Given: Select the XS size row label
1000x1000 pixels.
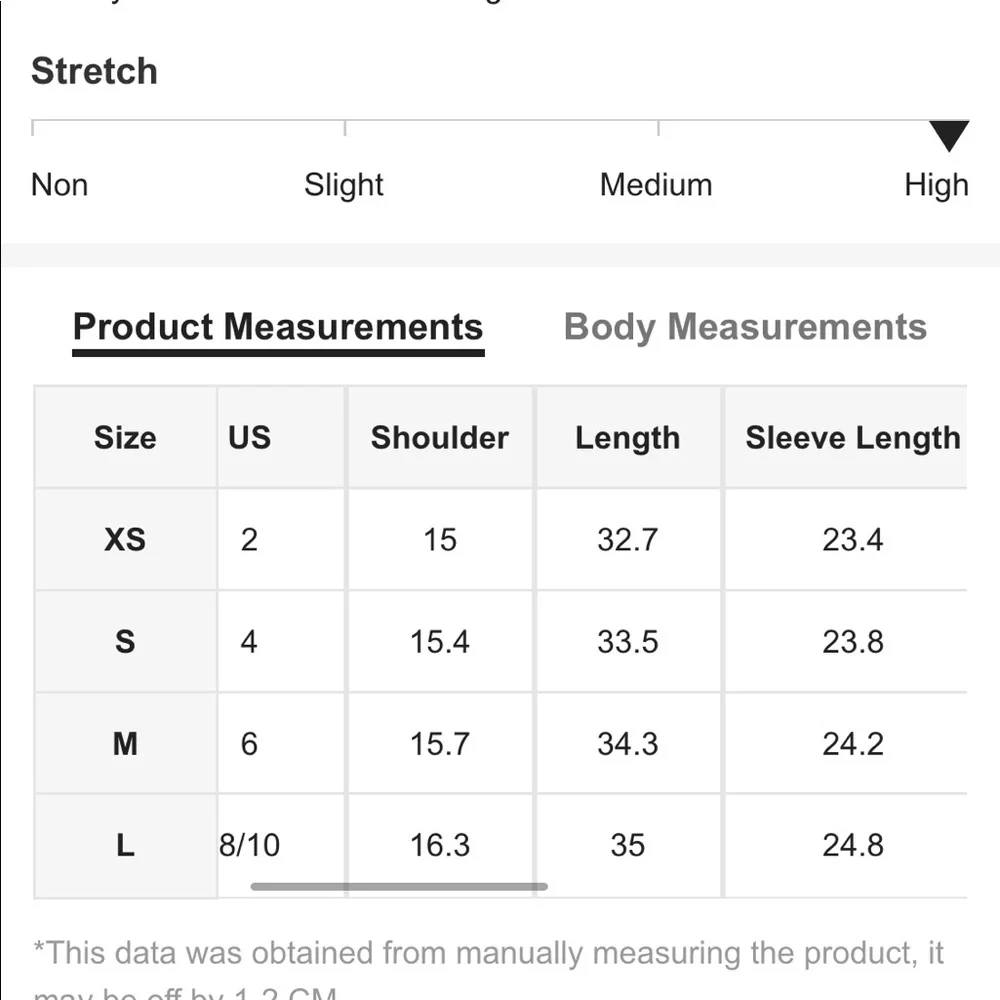Looking at the screenshot, I should 125,540.
